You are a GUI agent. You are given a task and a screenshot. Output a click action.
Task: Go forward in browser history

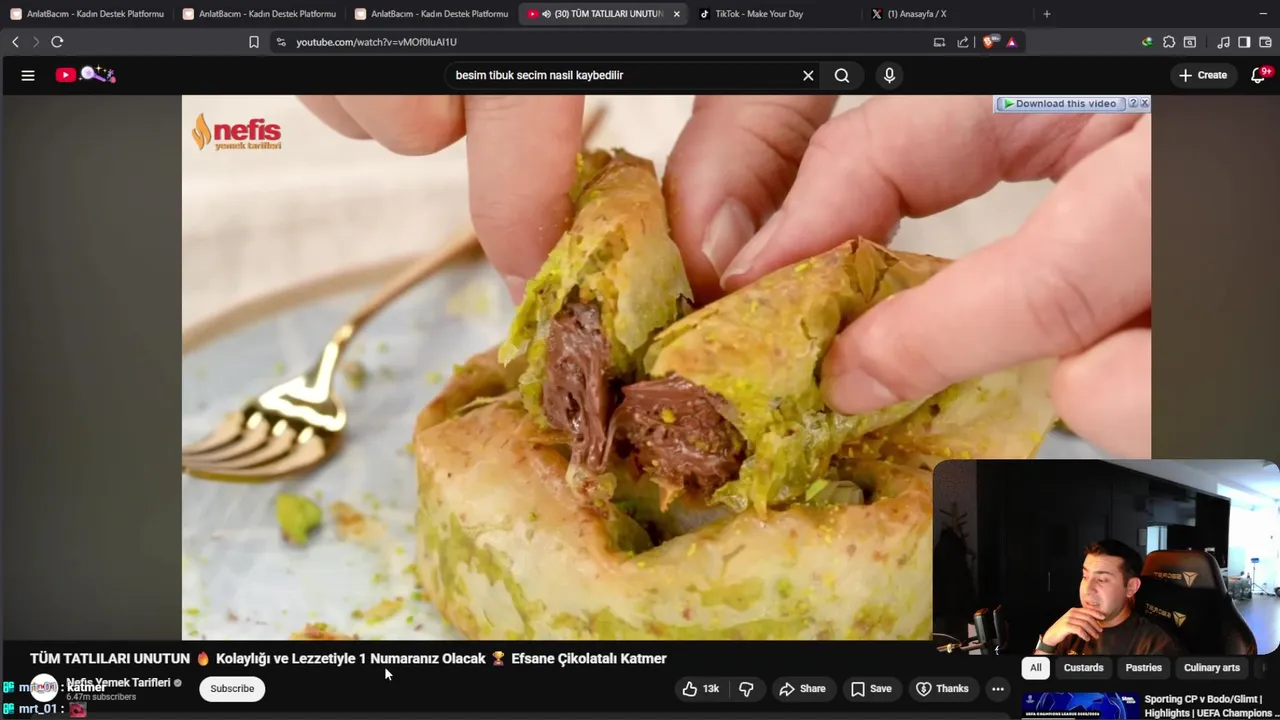click(36, 42)
